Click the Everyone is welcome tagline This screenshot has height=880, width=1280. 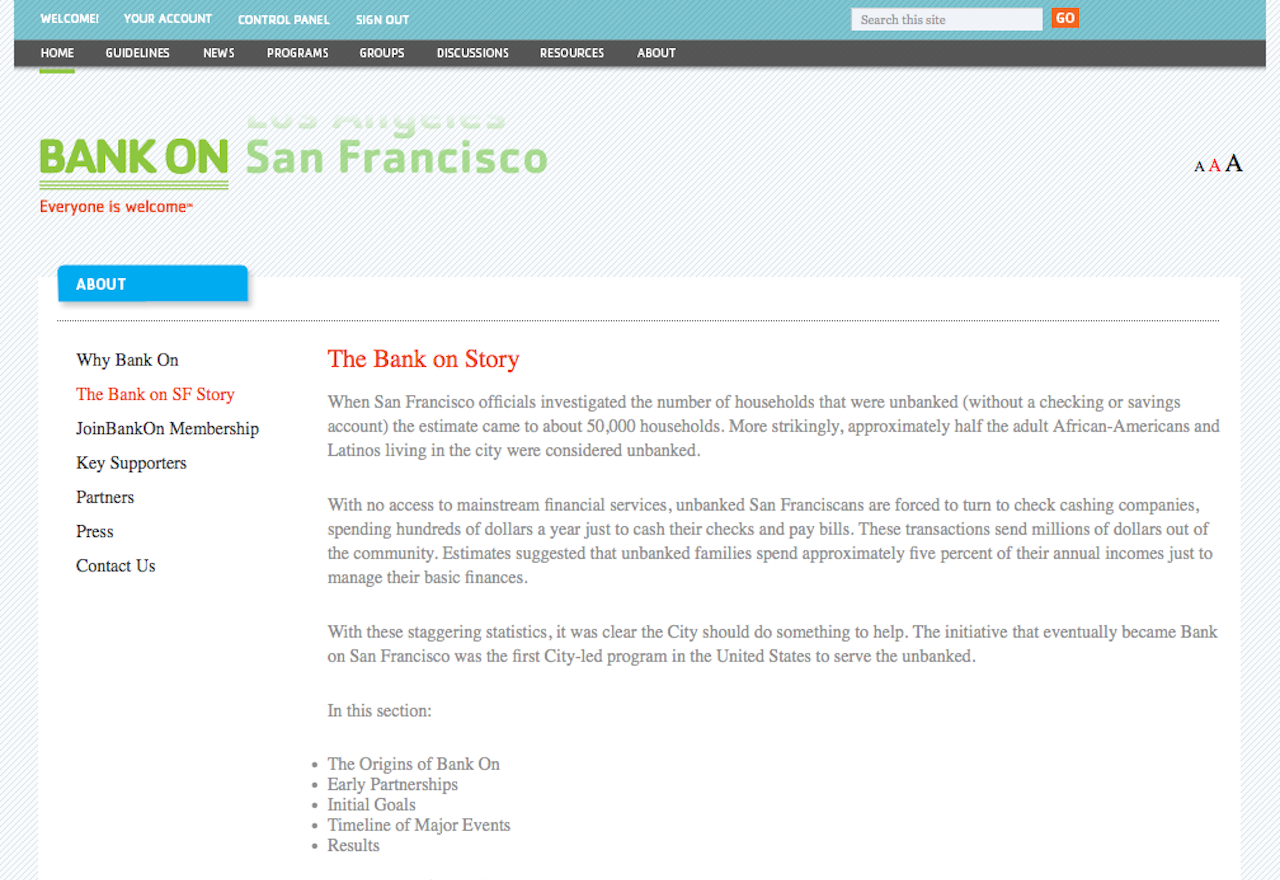pyautogui.click(x=115, y=207)
